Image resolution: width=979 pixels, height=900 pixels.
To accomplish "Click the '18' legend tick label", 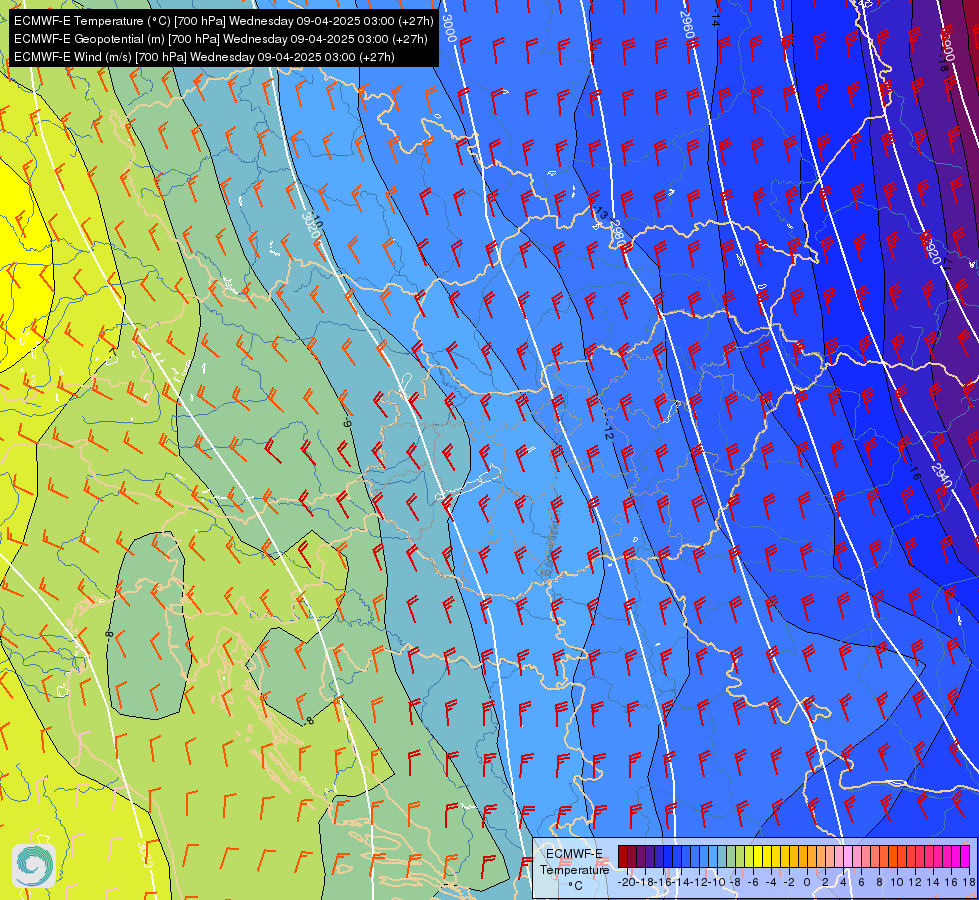I will click(x=968, y=882).
